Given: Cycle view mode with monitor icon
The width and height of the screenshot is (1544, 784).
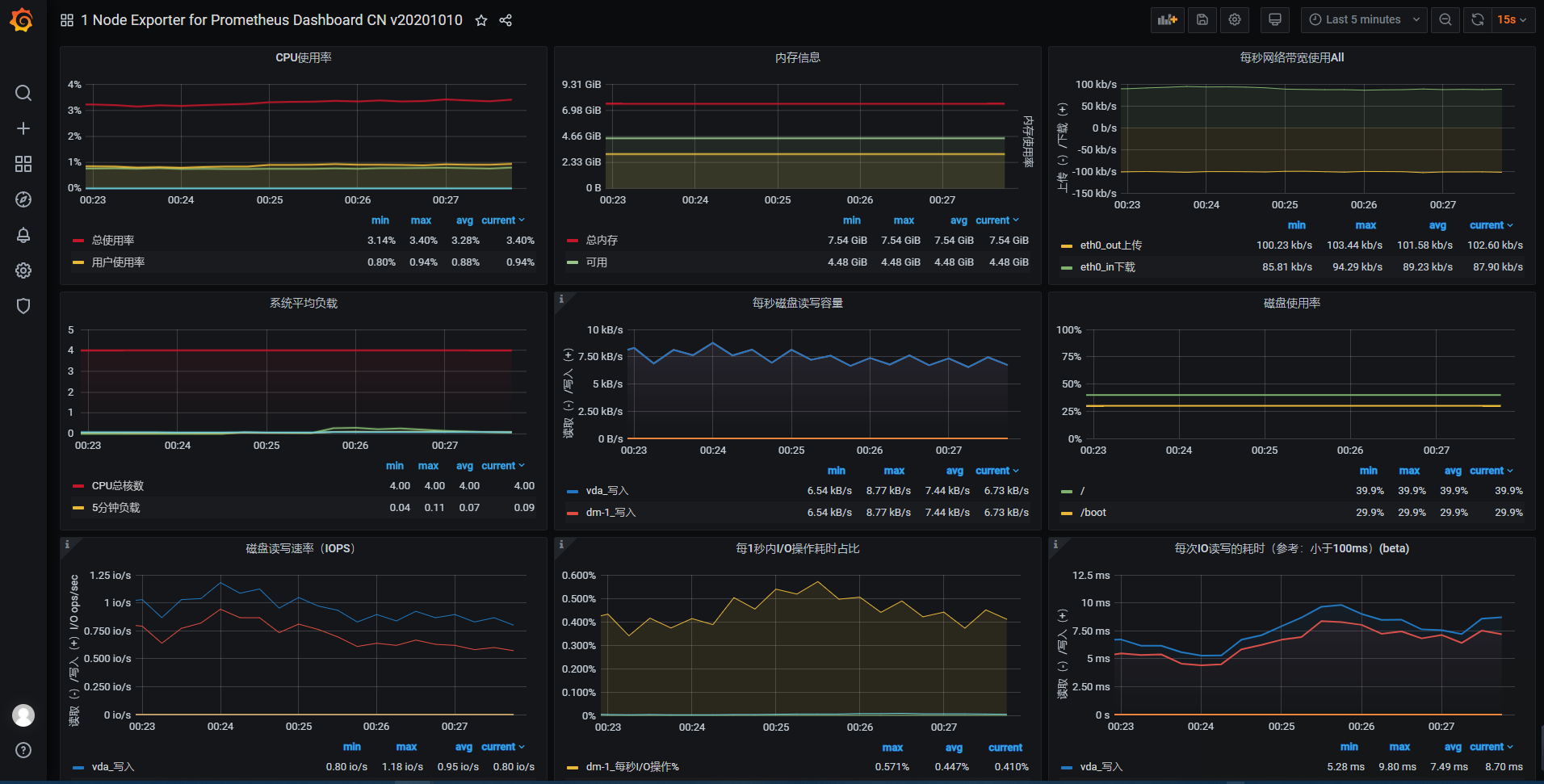Looking at the screenshot, I should click(x=1275, y=20).
